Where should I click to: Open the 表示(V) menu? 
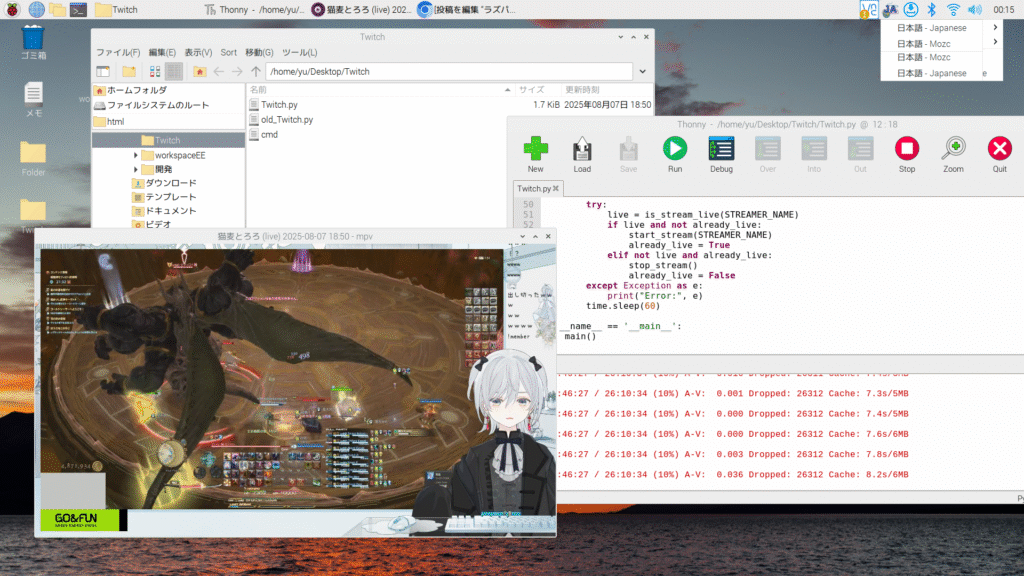(198, 52)
